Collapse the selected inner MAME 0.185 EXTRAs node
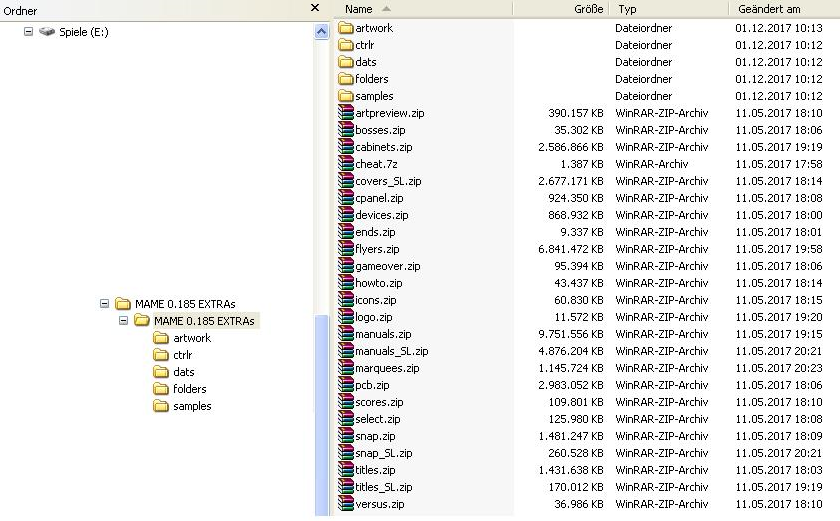 [123, 321]
